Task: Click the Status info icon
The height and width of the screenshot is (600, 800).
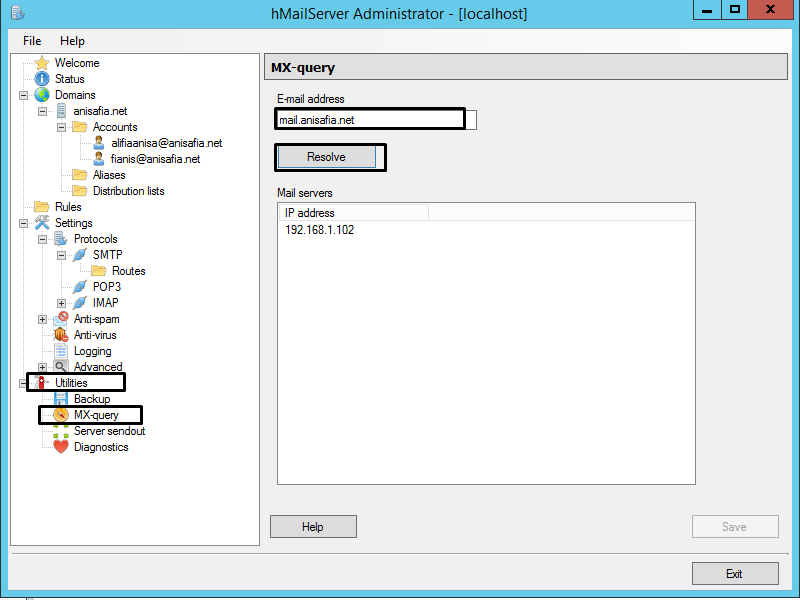Action: 42,79
